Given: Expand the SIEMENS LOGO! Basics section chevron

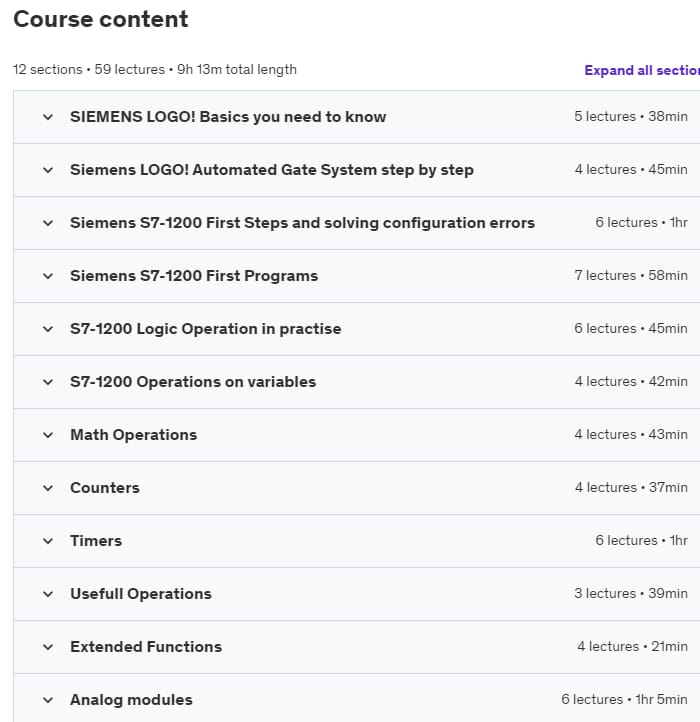Looking at the screenshot, I should [x=47, y=117].
